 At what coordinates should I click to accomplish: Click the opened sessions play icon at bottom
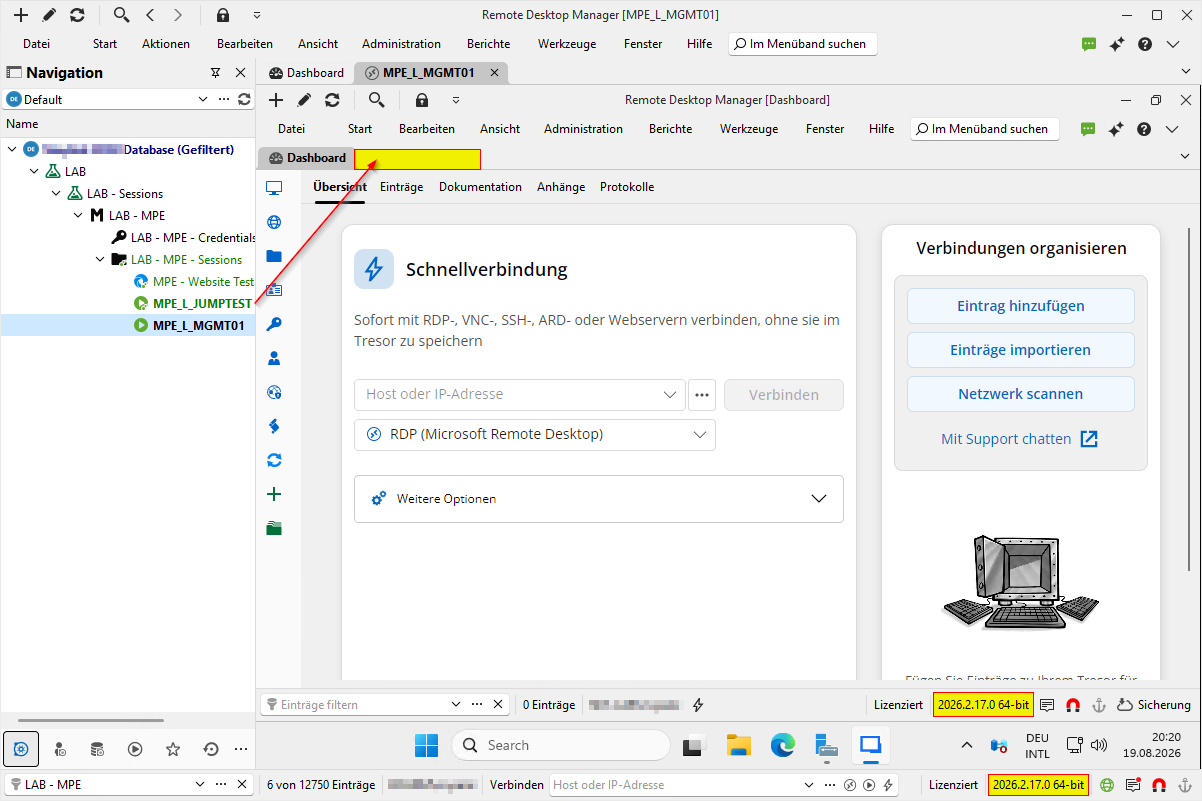pos(135,749)
